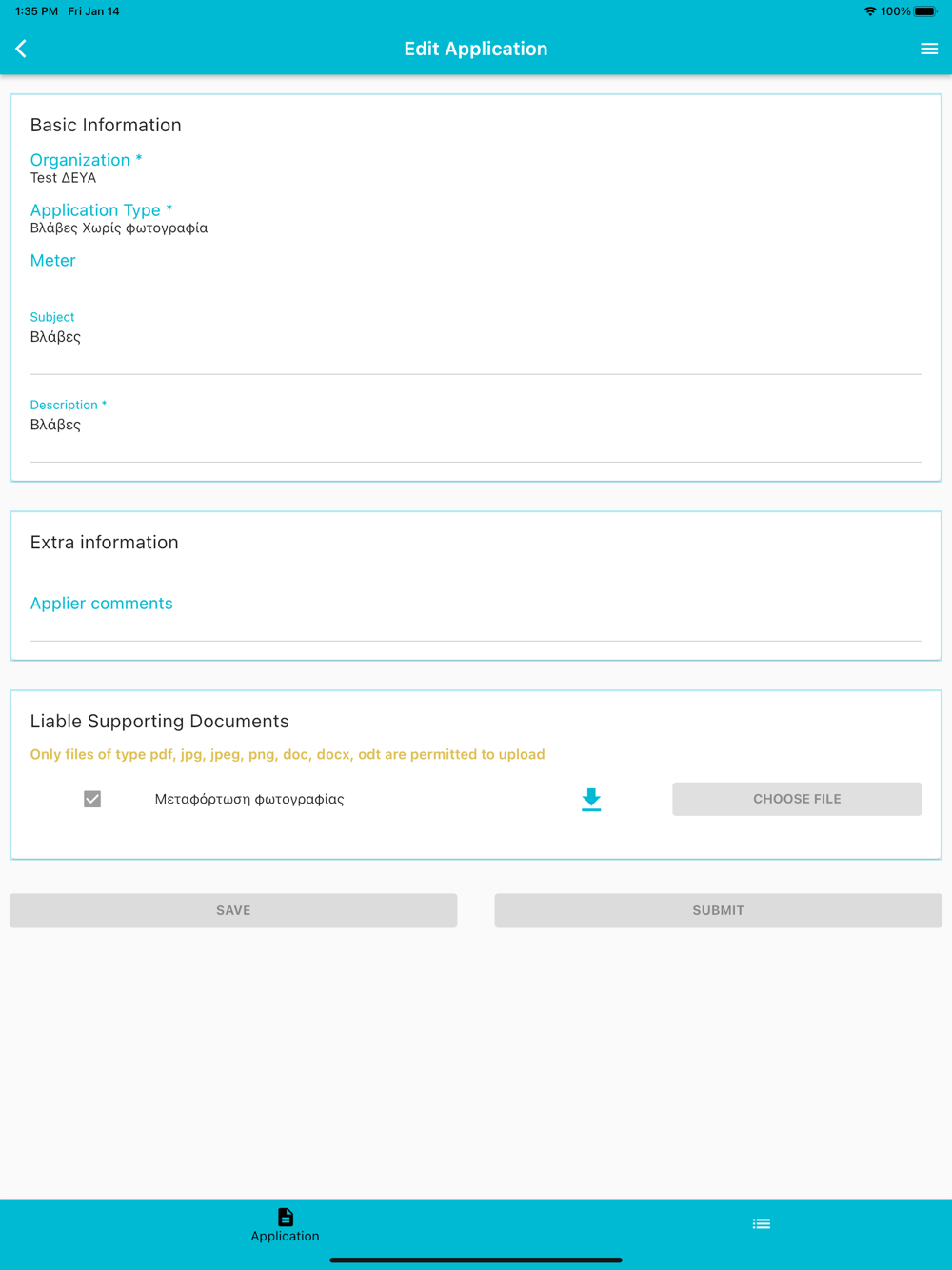The image size is (952, 1270).
Task: Click the CHOOSE FILE button
Action: pyautogui.click(x=797, y=799)
